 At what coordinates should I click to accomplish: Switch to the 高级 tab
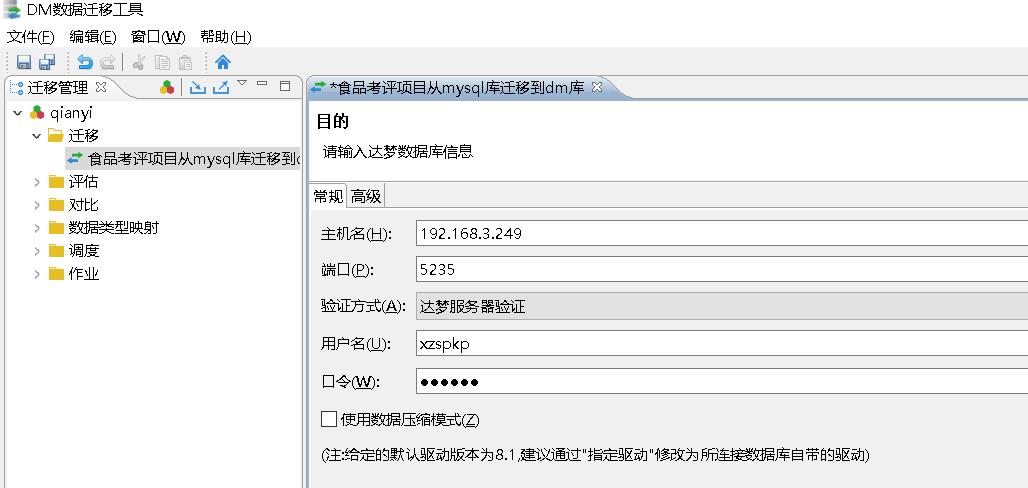(366, 196)
